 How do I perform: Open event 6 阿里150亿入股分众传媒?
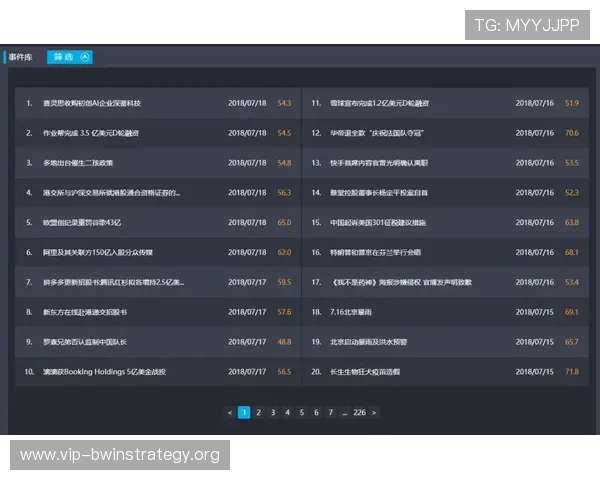98,253
